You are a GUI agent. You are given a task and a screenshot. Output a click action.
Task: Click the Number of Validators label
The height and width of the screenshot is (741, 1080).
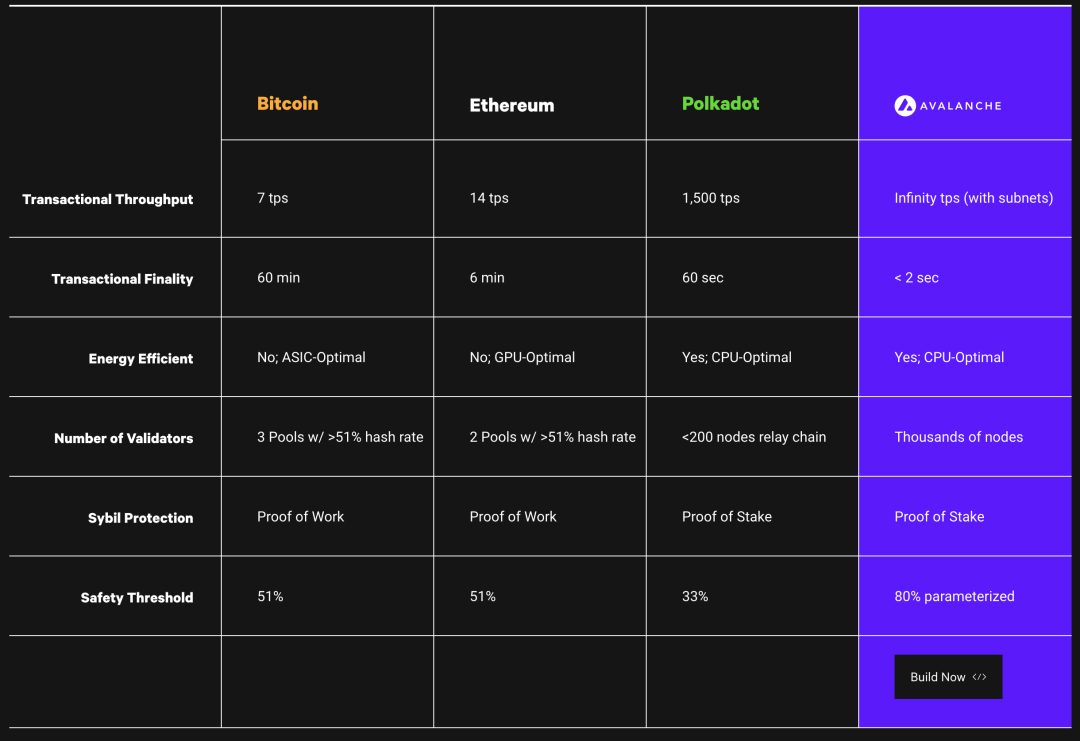124,438
